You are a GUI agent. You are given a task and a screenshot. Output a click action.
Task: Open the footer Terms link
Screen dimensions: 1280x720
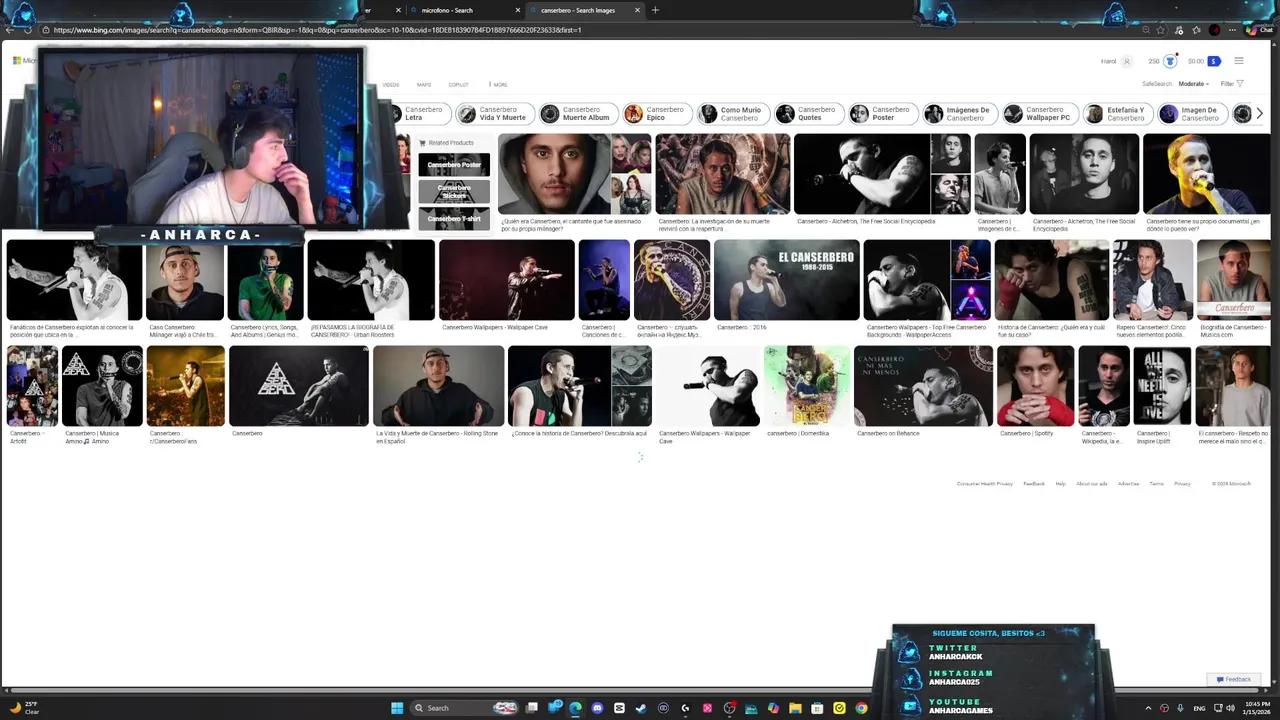[1157, 484]
